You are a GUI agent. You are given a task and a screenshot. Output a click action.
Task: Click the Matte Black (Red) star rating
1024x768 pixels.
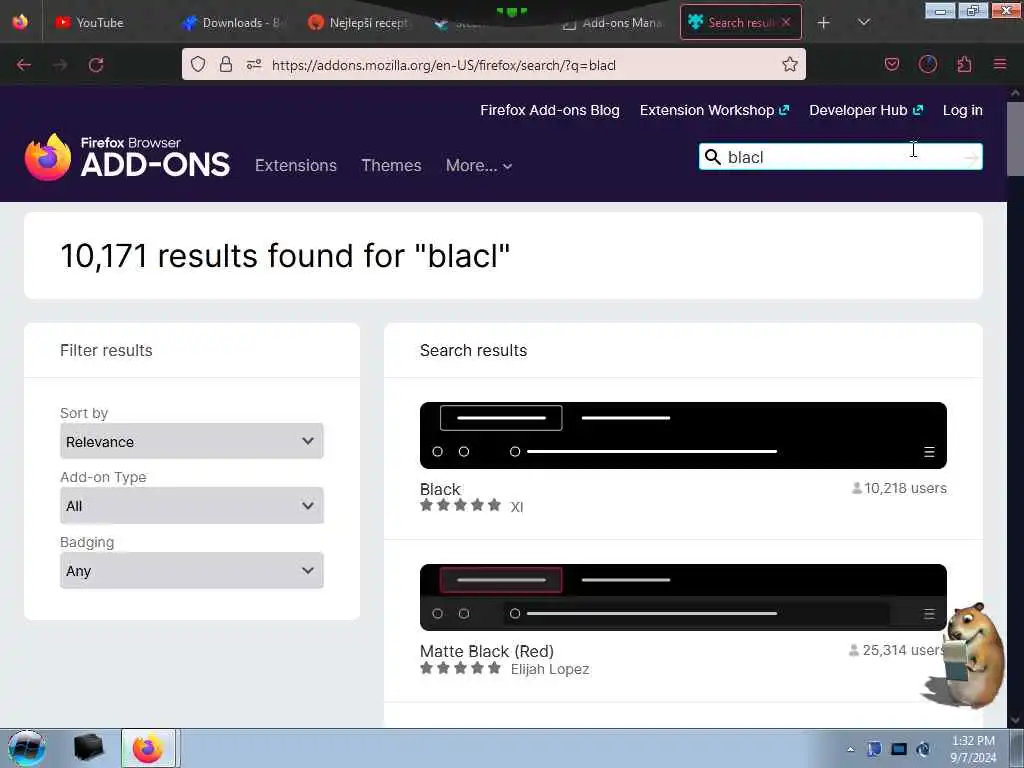[460, 667]
